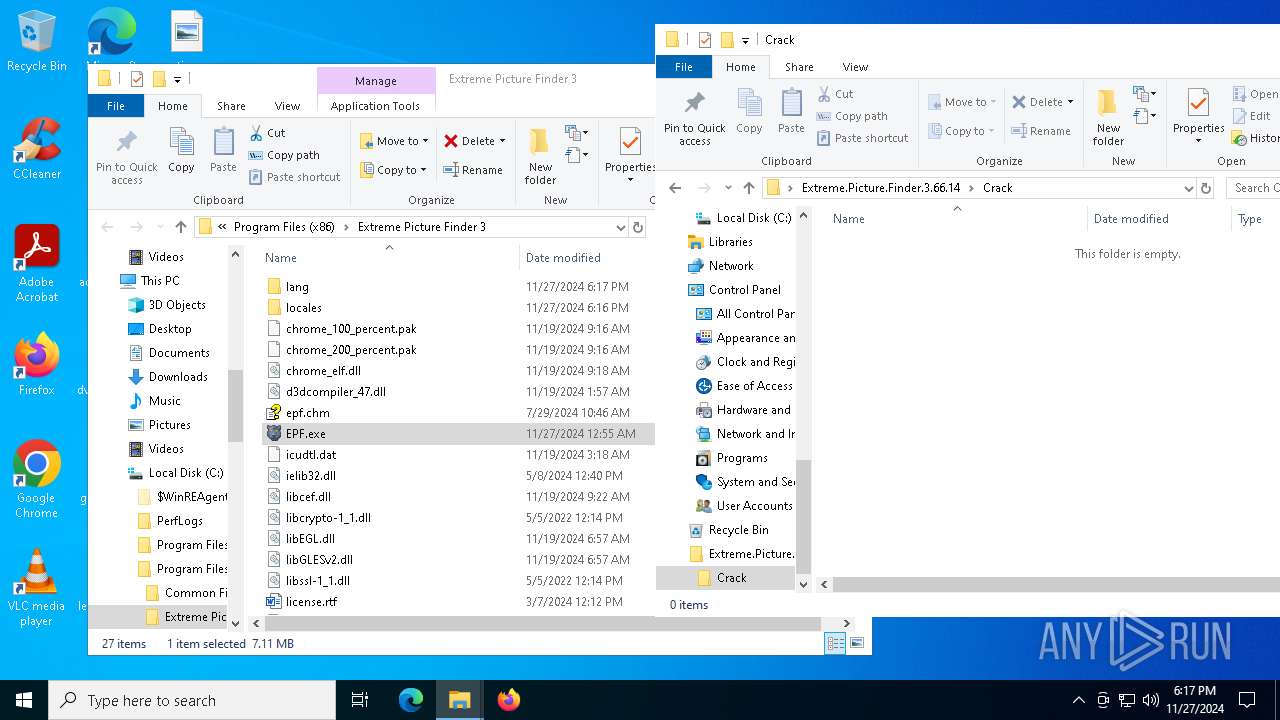
Task: Click Copy path in Extreme Picture Finder window
Action: (284, 155)
